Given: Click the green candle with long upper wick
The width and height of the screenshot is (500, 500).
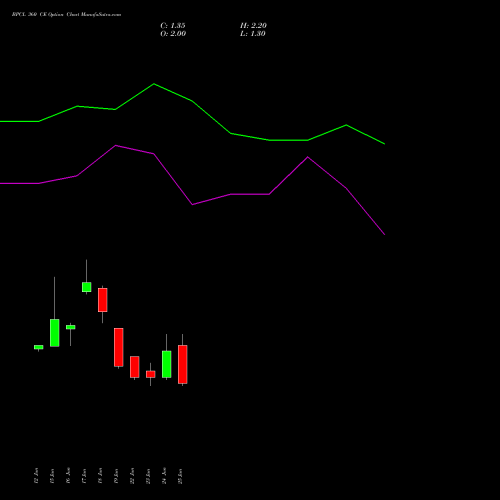Looking at the screenshot, I should tap(55, 333).
